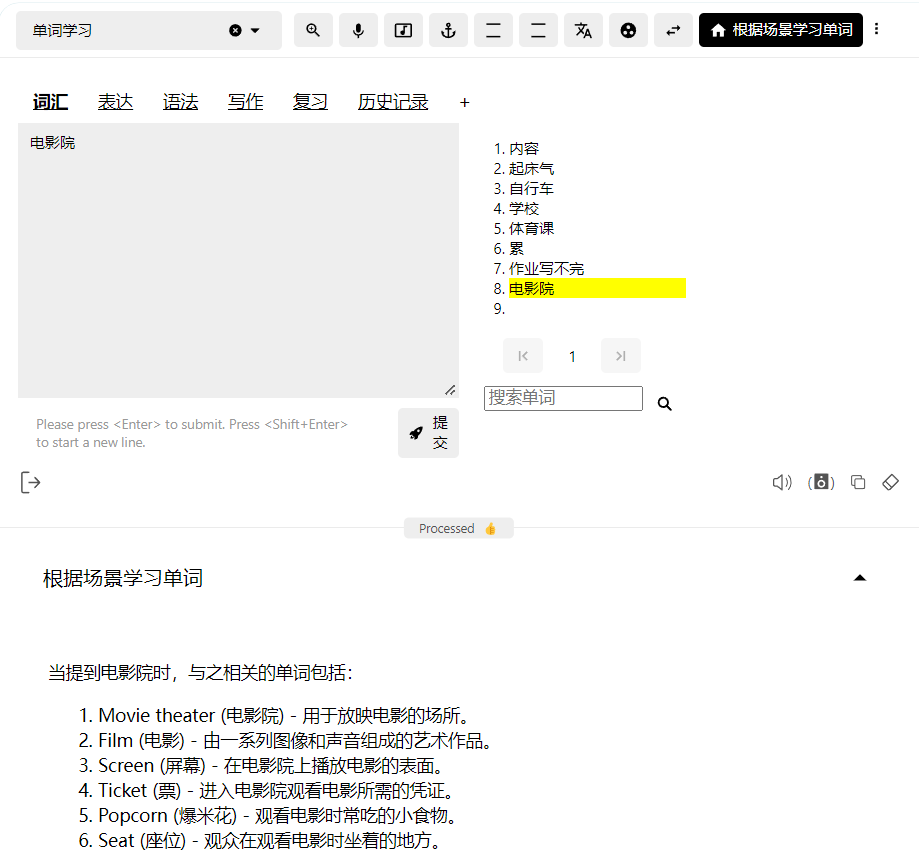
Task: Play audio with the speaker icon
Action: [781, 482]
